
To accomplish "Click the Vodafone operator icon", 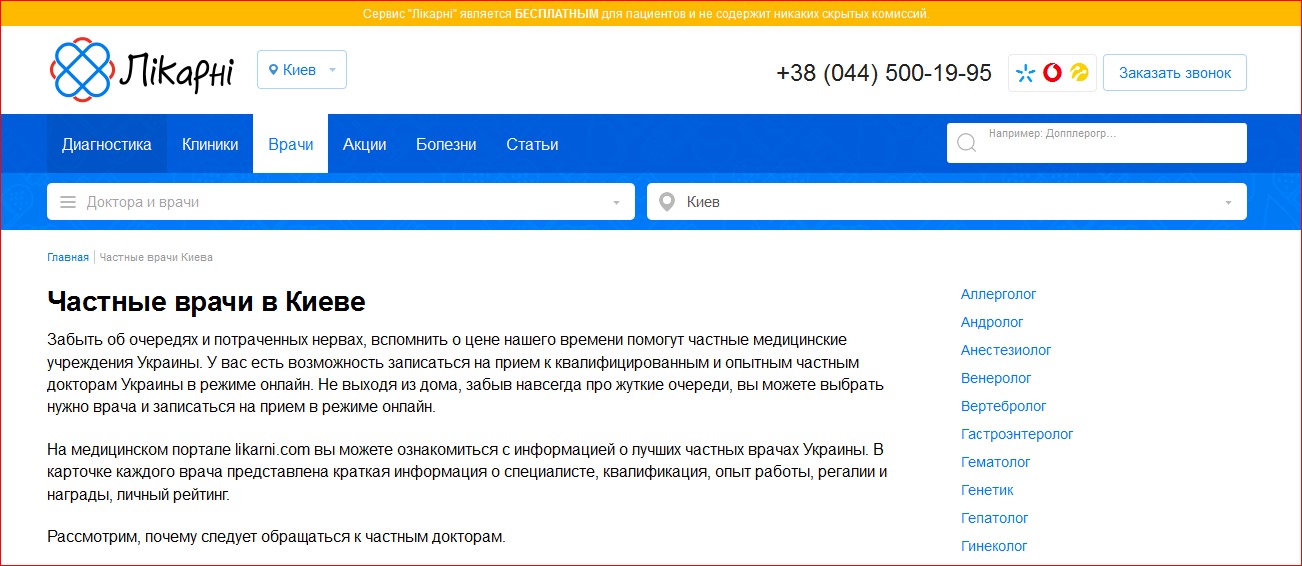I will pos(1052,73).
